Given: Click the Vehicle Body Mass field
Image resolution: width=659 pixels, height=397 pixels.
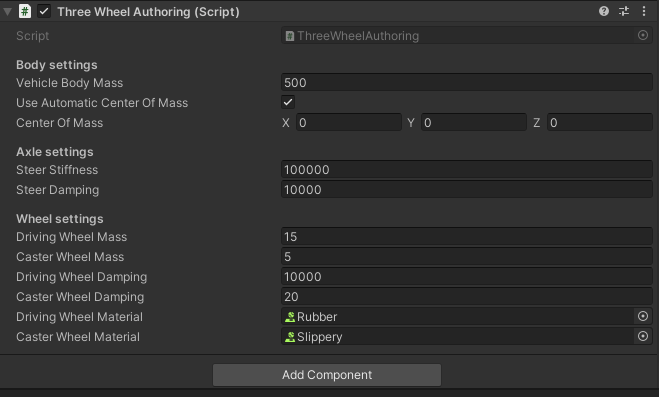Looking at the screenshot, I should point(467,82).
